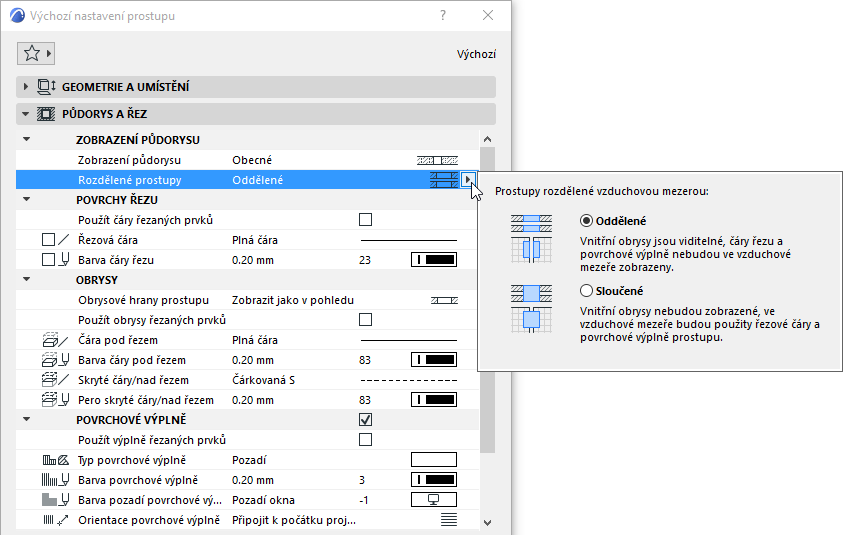Collapse the Povrchové výplně group
Image resolution: width=844 pixels, height=535 pixels.
tap(26, 419)
